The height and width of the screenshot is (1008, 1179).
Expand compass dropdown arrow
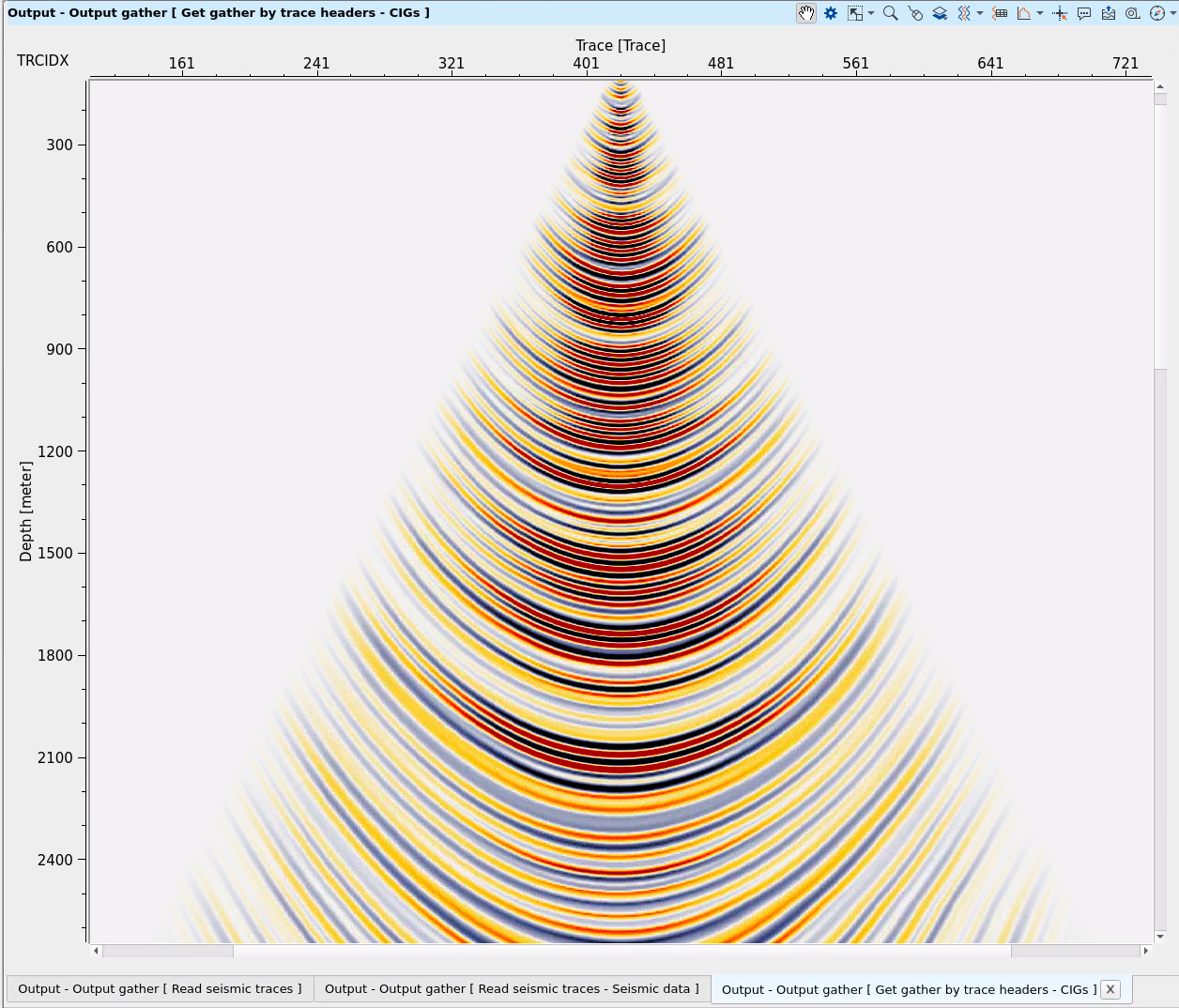1173,13
